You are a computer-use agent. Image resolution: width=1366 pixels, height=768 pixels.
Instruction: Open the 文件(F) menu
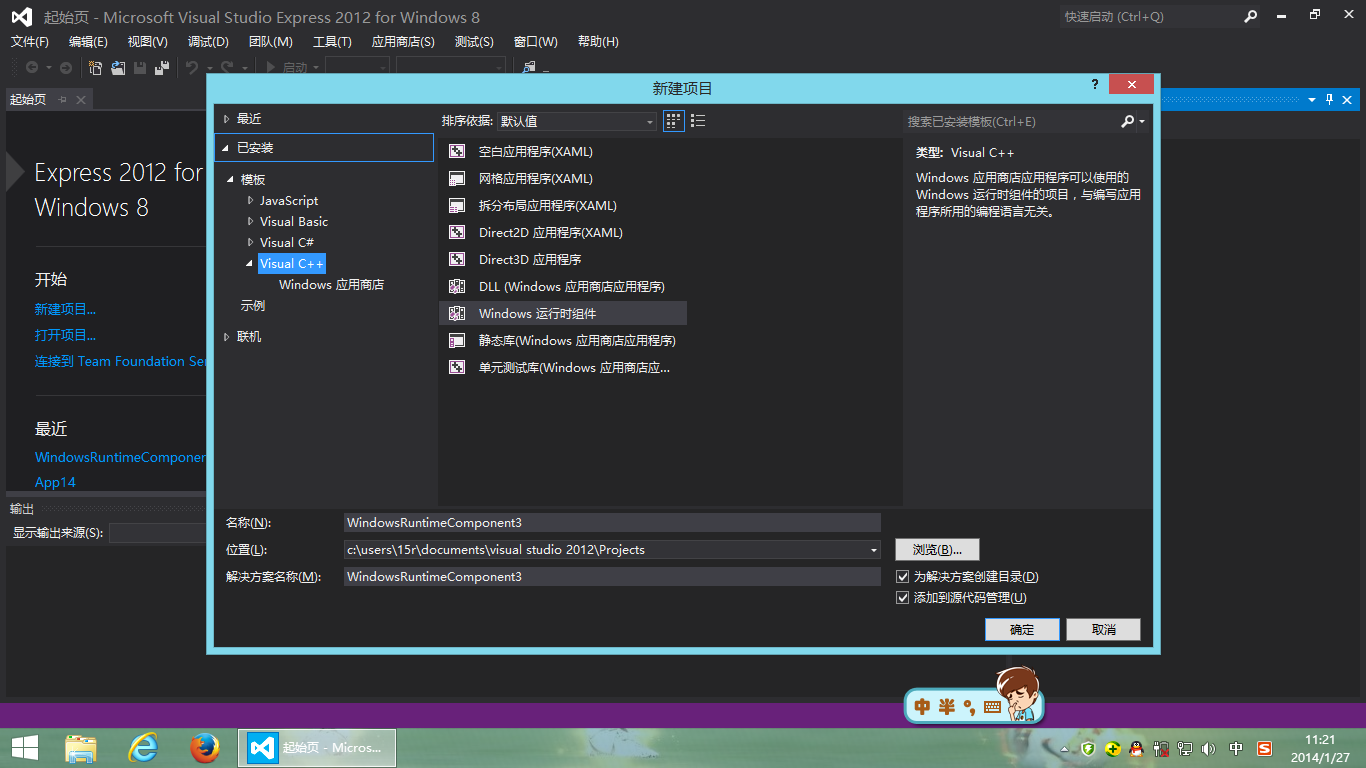[x=30, y=41]
